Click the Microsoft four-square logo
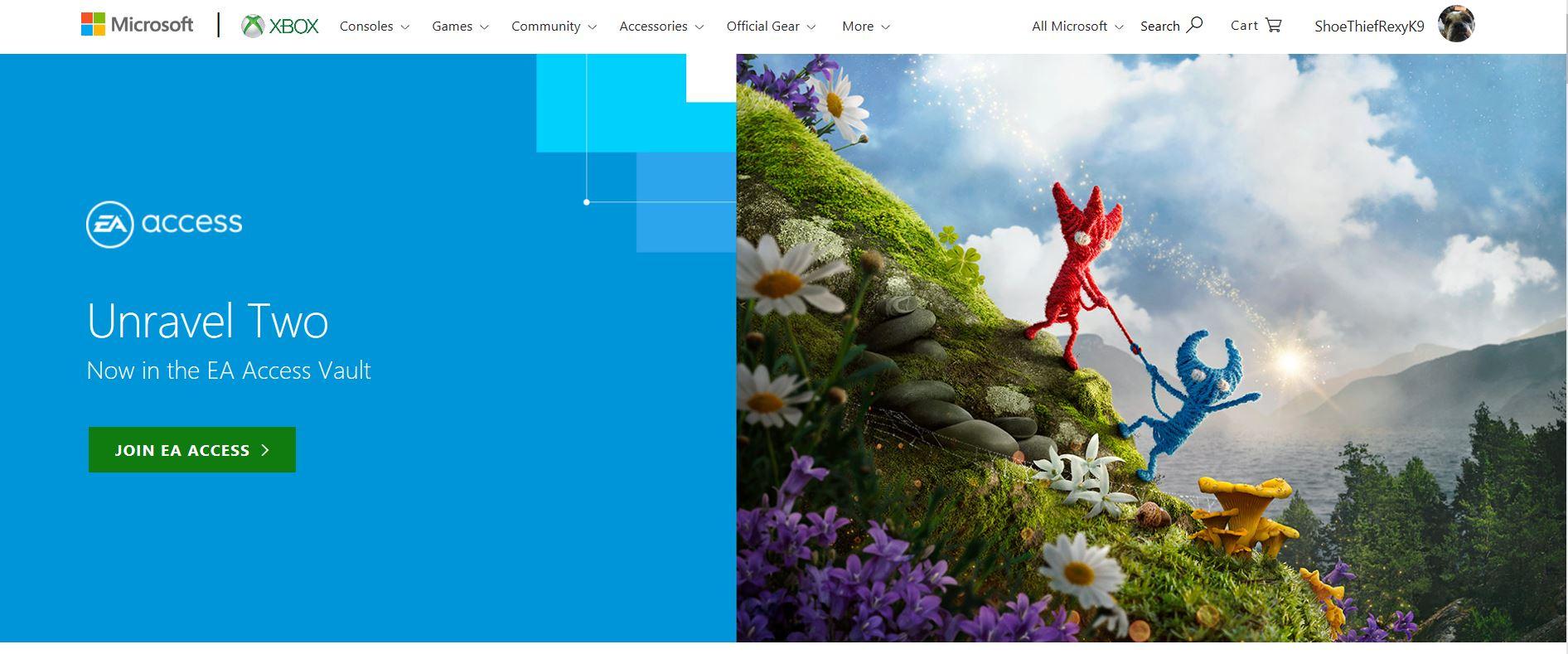The image size is (1568, 654). tap(93, 25)
